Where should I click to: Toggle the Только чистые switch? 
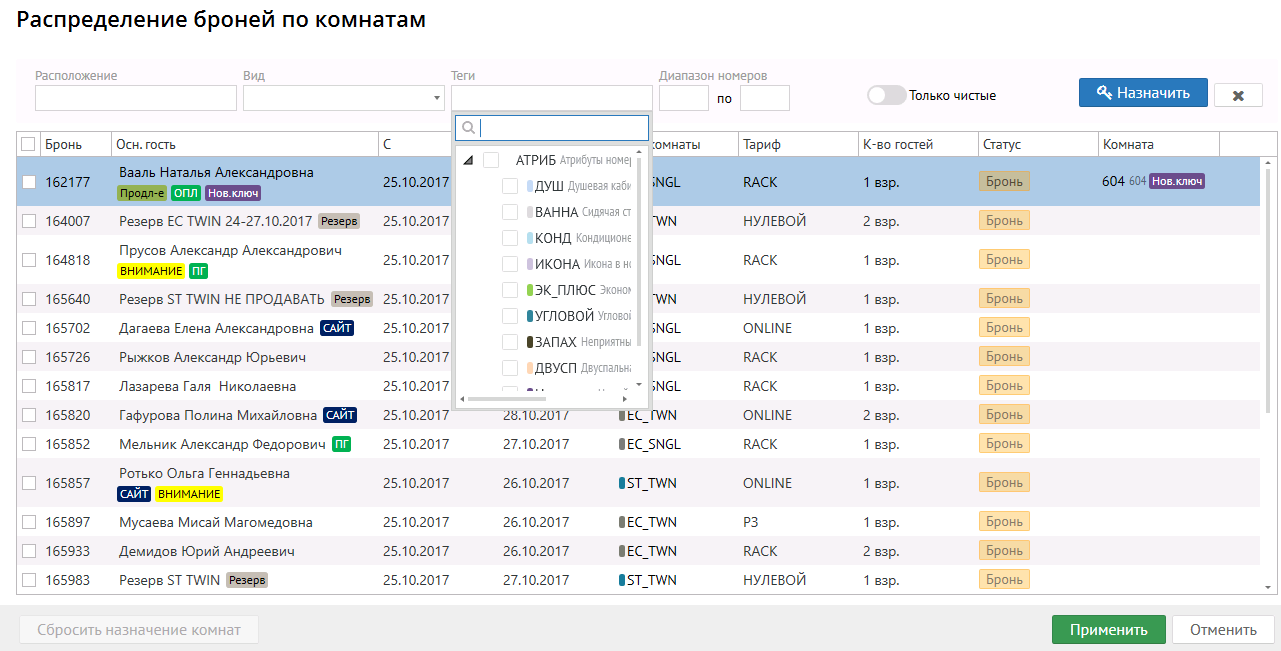[886, 95]
